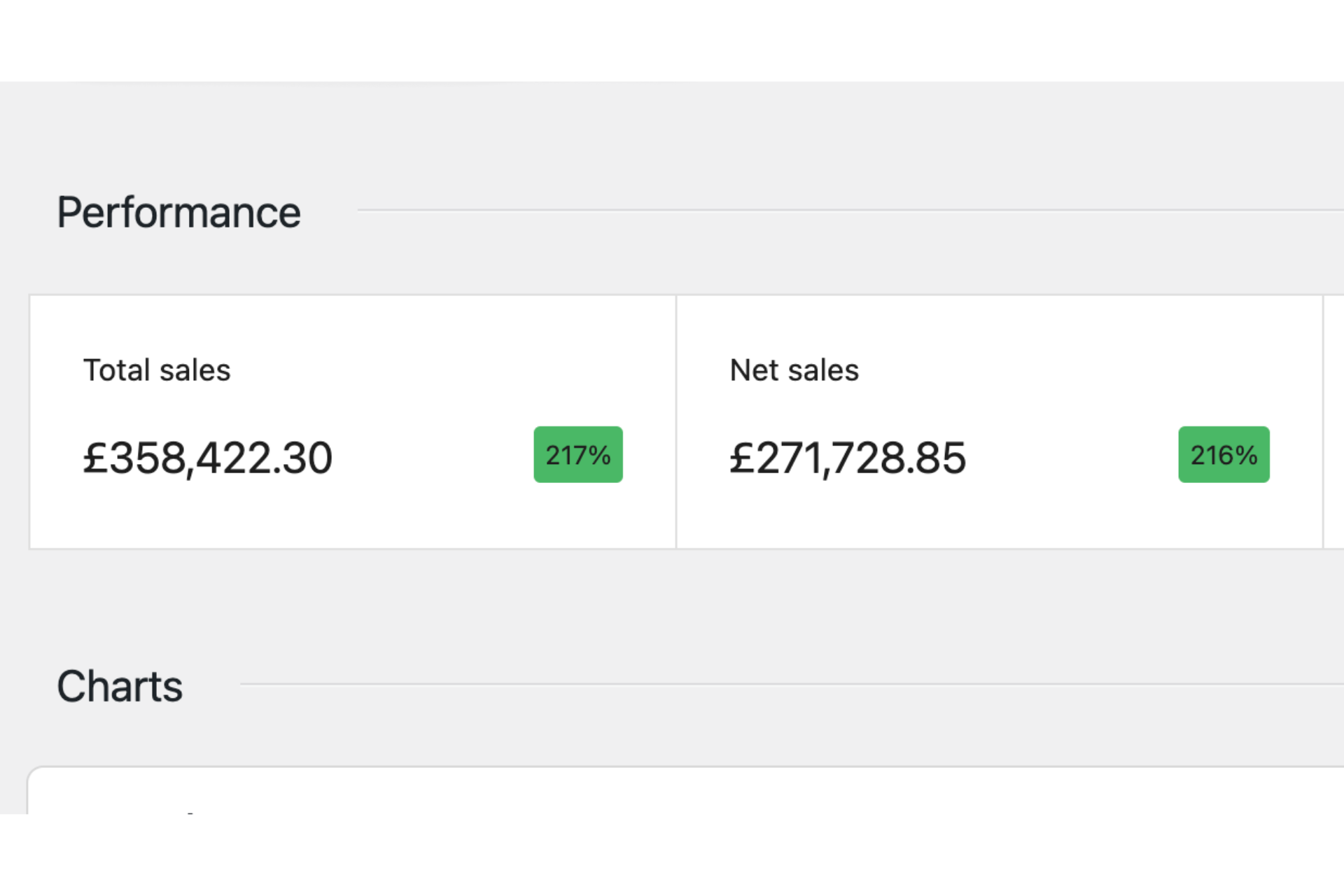Select the £271,728.85 net sales value

pos(847,458)
